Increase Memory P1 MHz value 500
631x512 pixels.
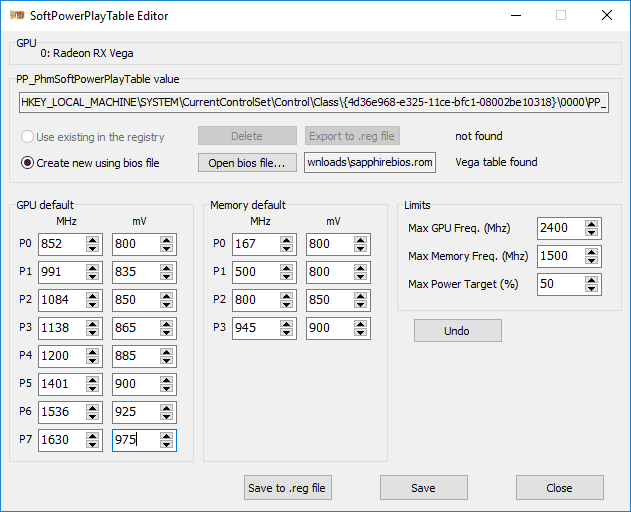coord(287,268)
